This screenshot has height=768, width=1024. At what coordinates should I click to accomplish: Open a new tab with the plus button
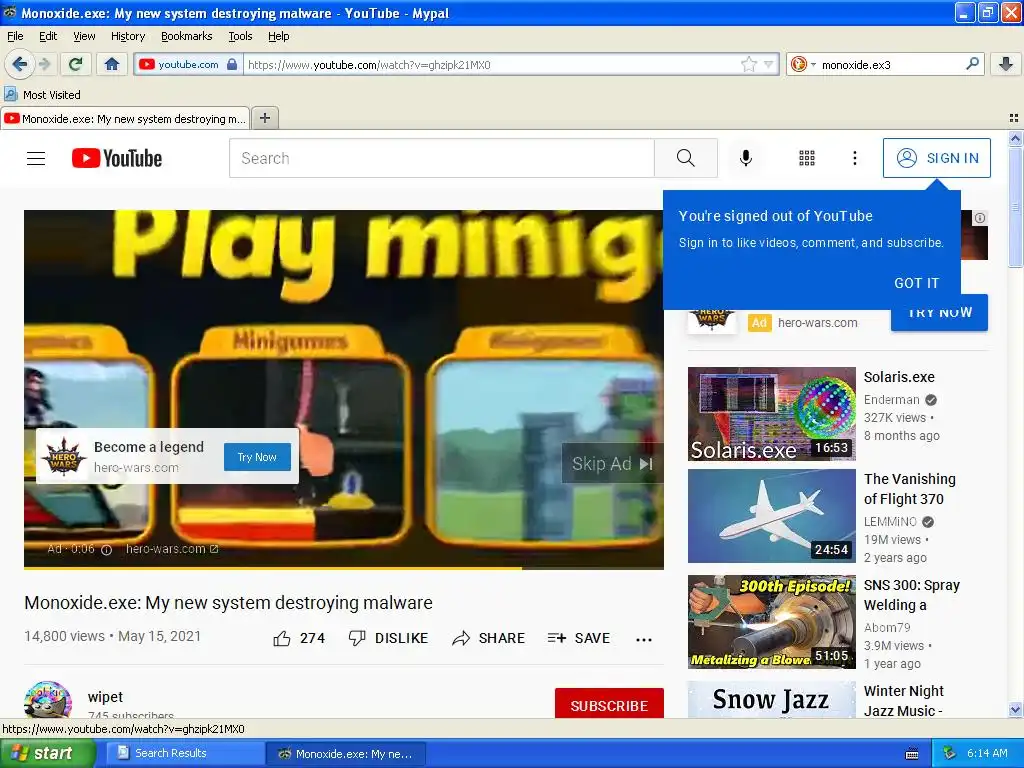pos(264,118)
